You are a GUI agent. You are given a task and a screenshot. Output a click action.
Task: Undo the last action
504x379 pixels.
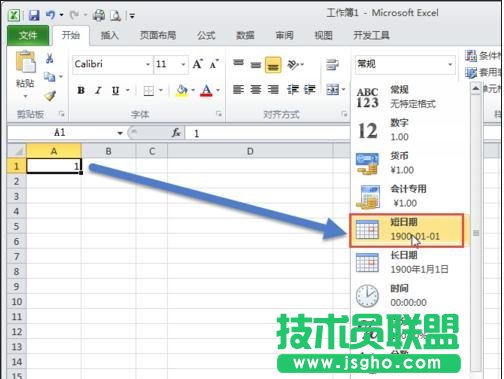pos(50,15)
